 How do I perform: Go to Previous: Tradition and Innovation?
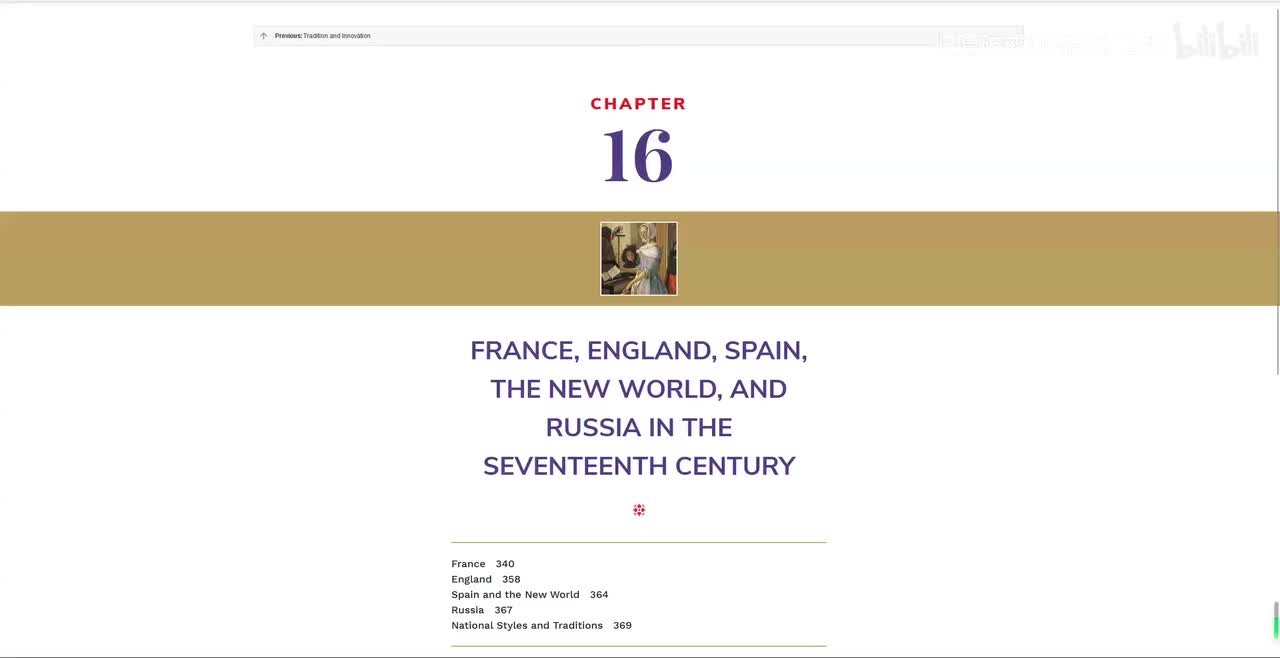[322, 36]
